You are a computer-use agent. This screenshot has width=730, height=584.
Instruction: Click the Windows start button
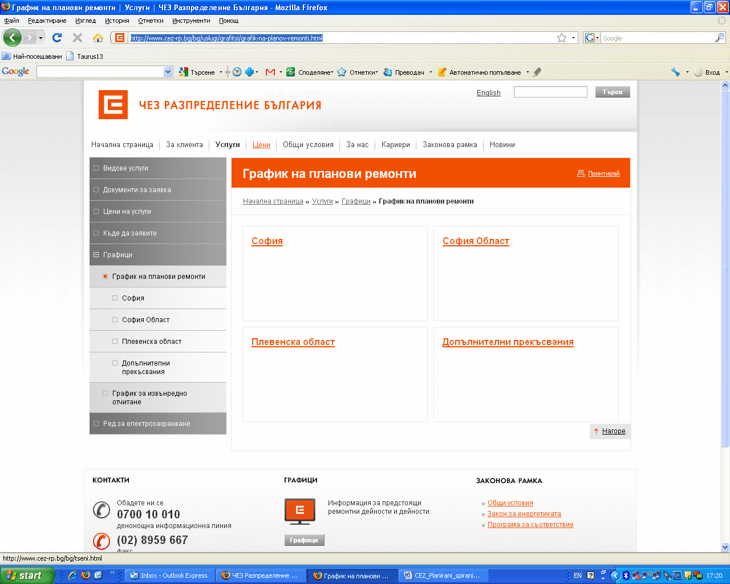pyautogui.click(x=26, y=576)
